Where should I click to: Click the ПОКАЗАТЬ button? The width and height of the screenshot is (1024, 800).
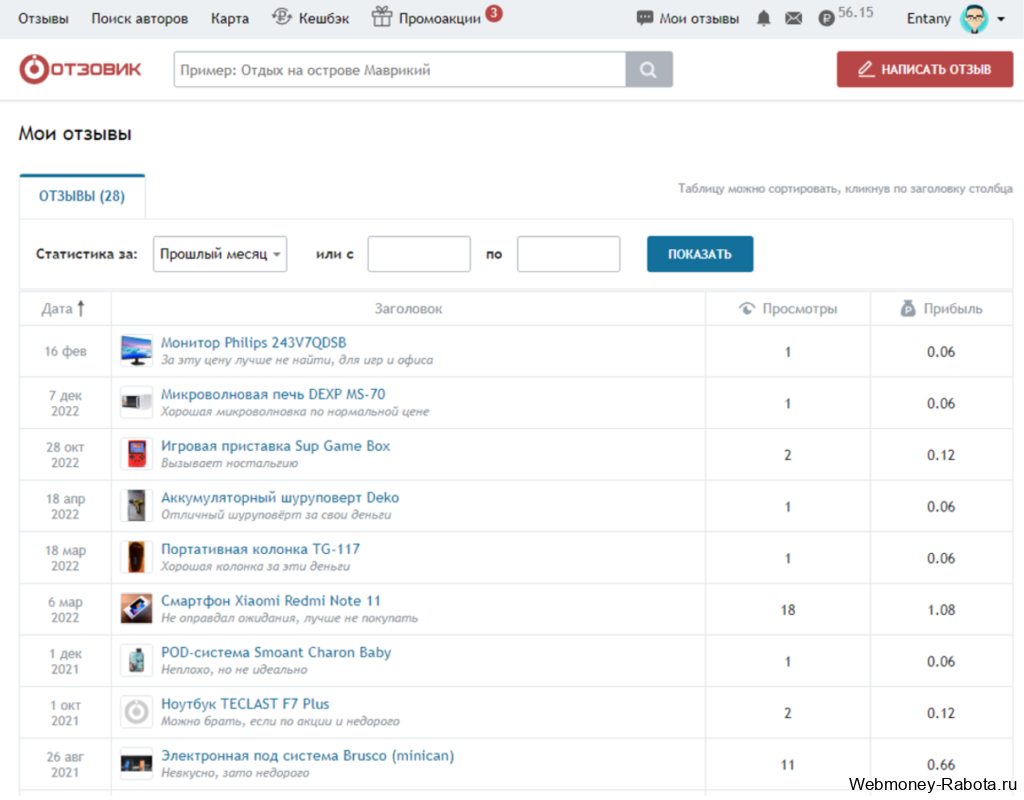[x=700, y=254]
